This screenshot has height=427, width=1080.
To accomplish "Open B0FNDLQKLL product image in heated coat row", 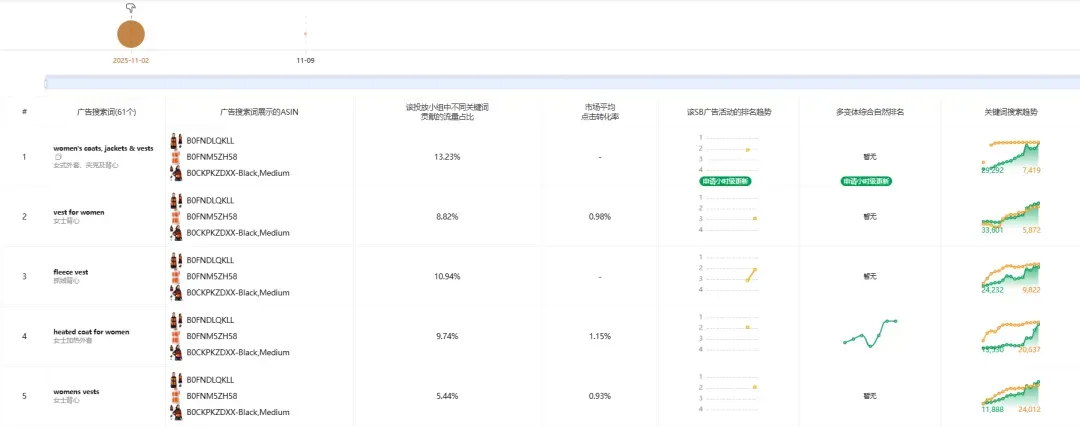I will click(x=176, y=320).
